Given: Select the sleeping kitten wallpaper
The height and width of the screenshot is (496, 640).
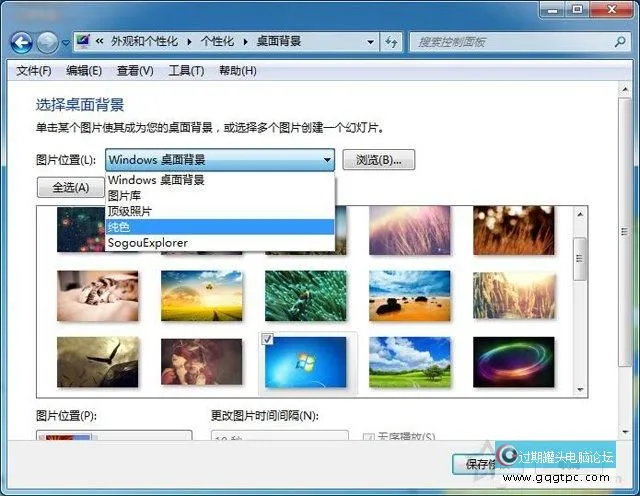Looking at the screenshot, I should point(98,296).
